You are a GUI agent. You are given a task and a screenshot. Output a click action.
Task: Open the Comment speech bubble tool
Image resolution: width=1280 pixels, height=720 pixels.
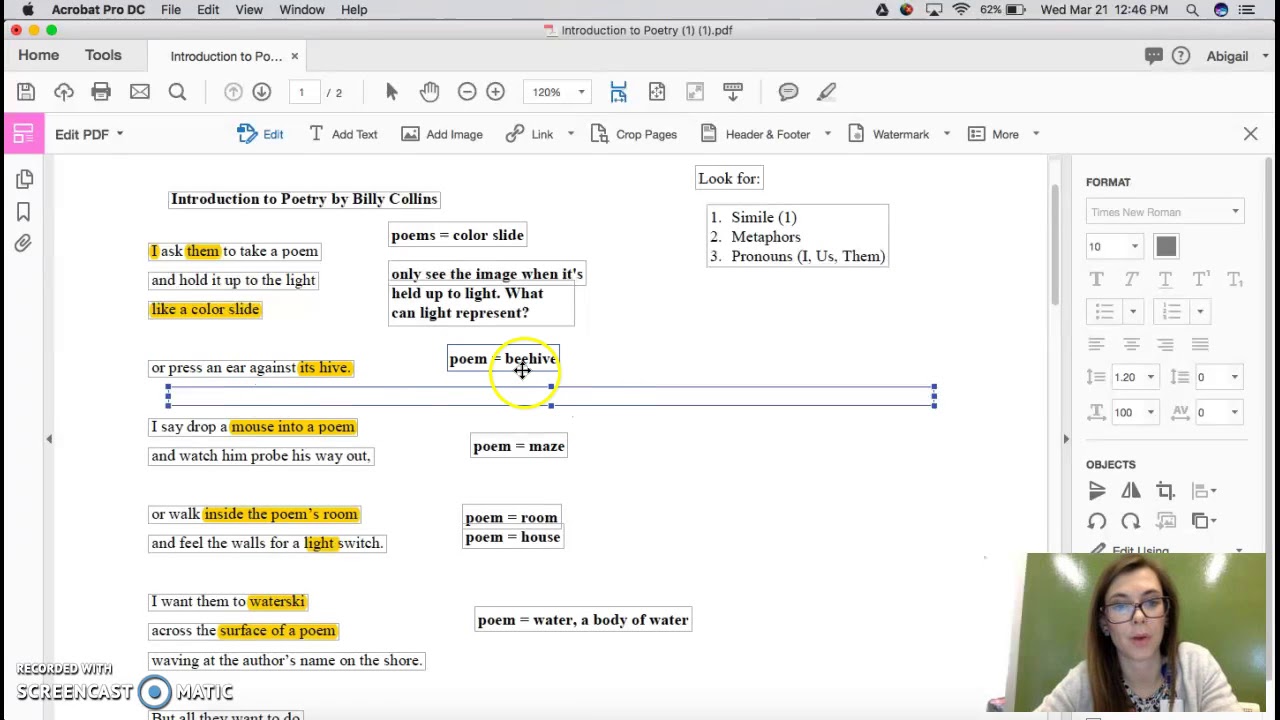coord(788,92)
